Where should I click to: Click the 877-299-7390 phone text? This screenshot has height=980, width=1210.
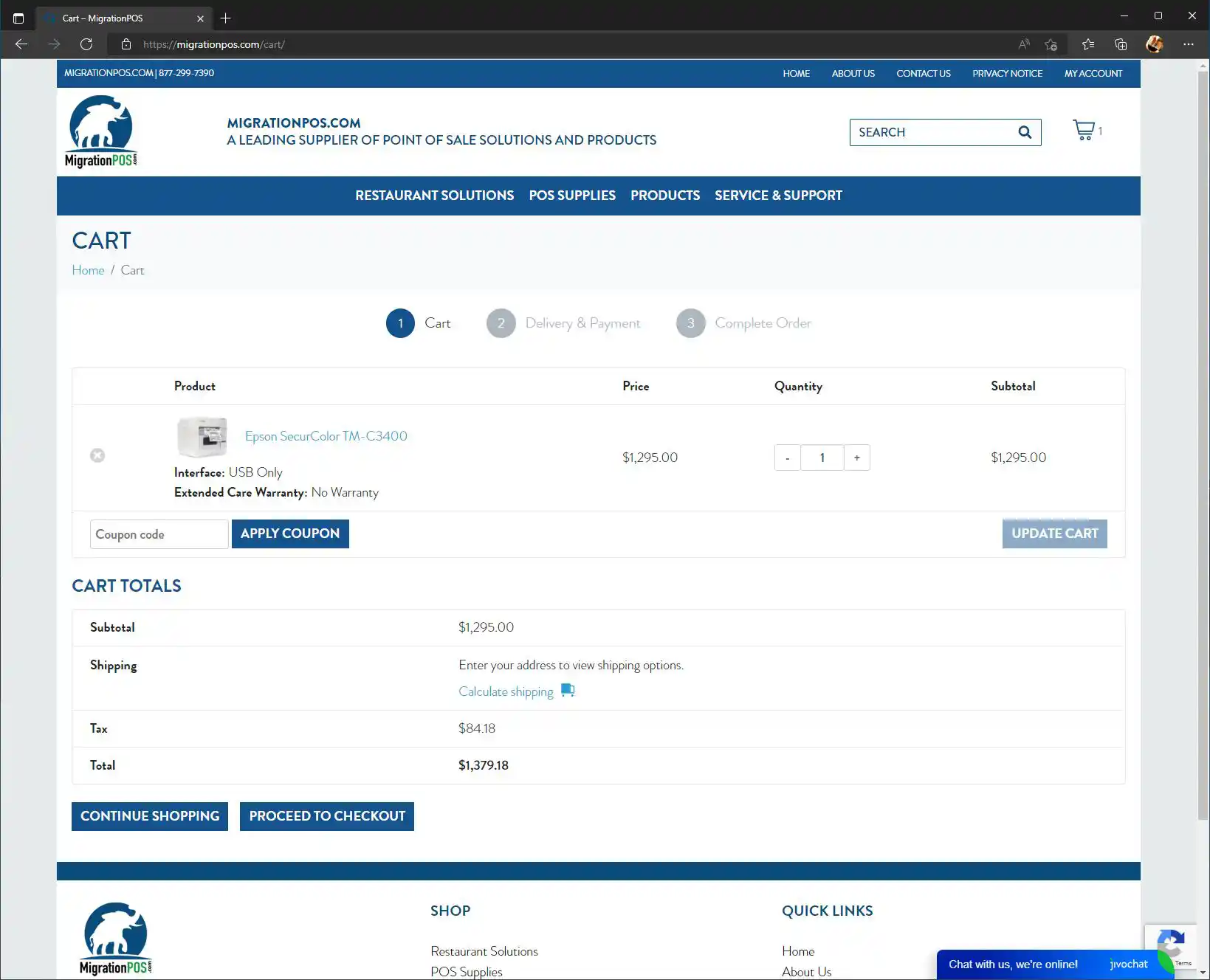coord(187,73)
